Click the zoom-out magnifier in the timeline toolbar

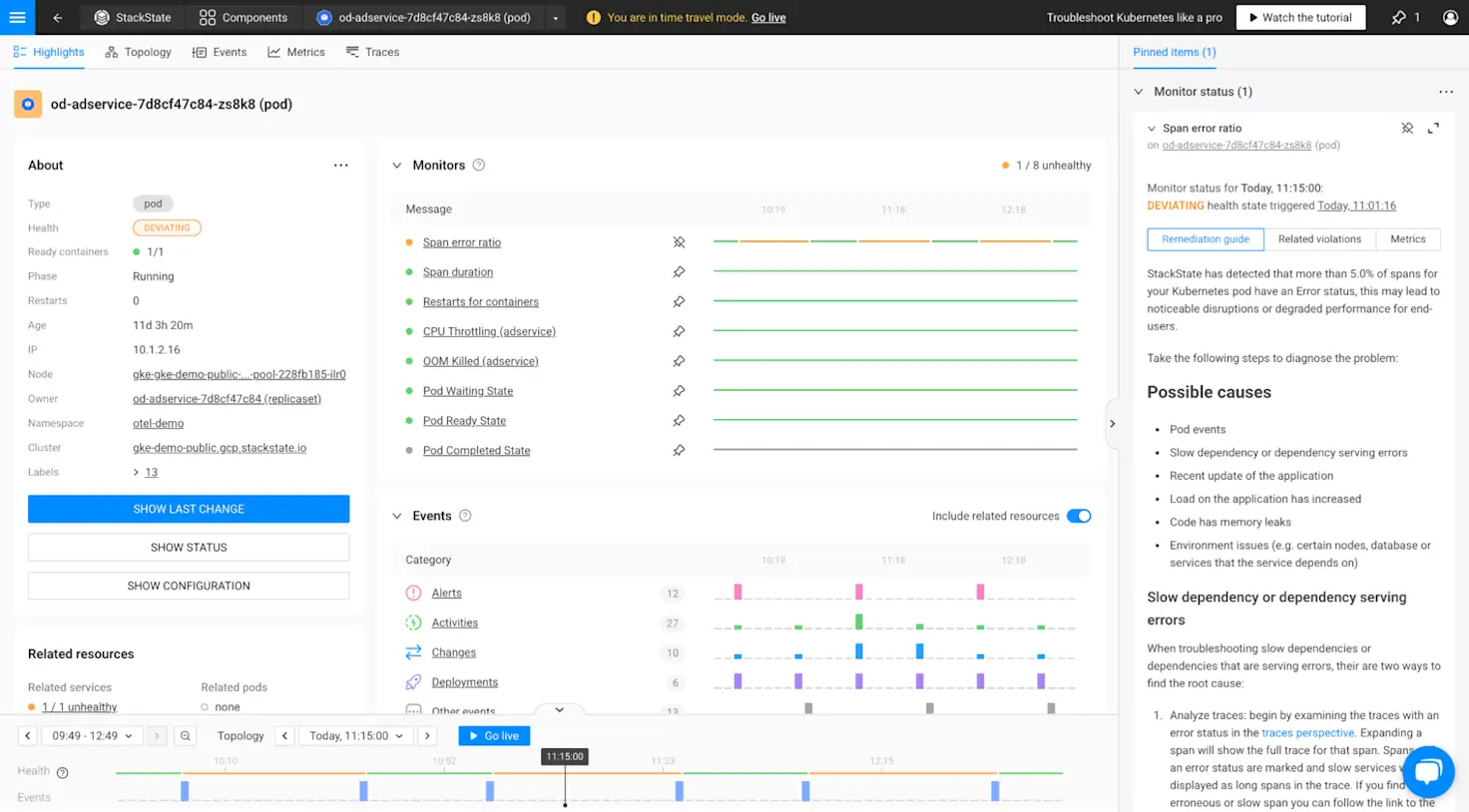(x=186, y=735)
